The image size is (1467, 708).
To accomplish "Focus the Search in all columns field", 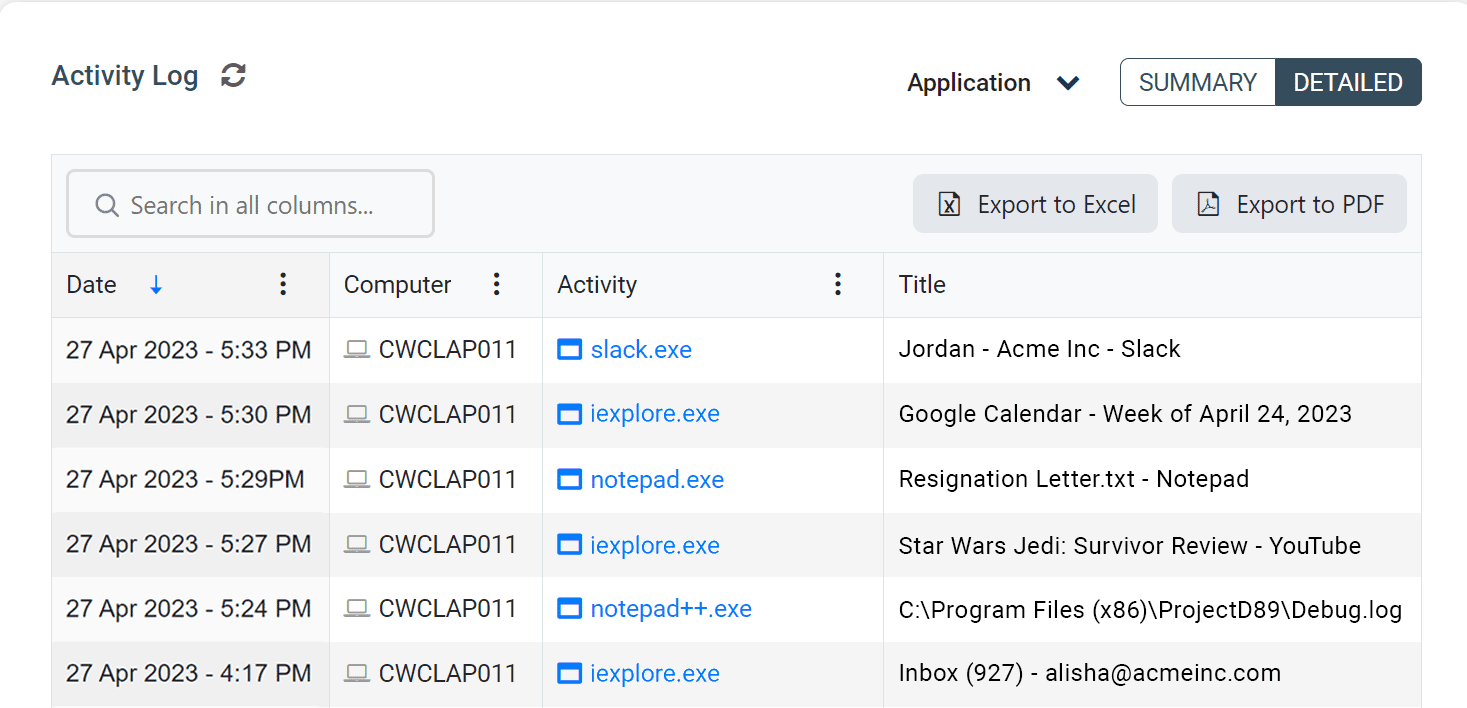I will pyautogui.click(x=251, y=205).
